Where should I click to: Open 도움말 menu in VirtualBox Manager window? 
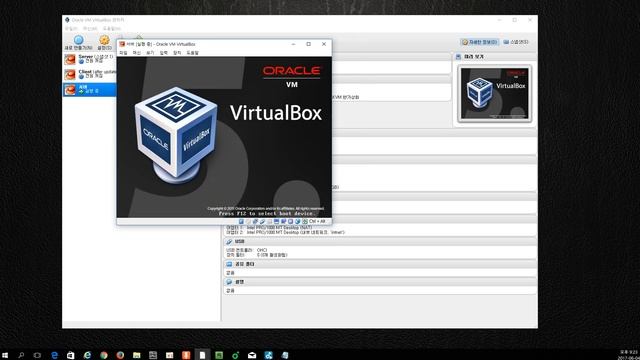pyautogui.click(x=111, y=29)
